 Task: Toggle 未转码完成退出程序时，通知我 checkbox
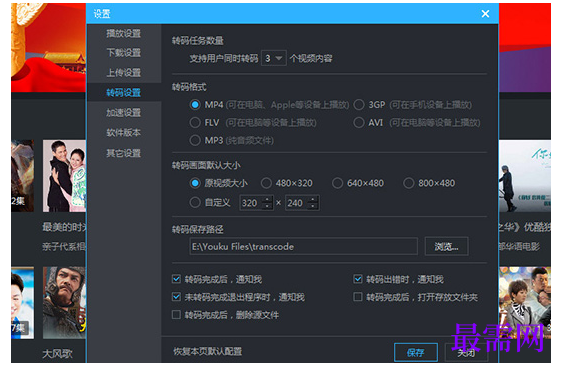coord(176,297)
